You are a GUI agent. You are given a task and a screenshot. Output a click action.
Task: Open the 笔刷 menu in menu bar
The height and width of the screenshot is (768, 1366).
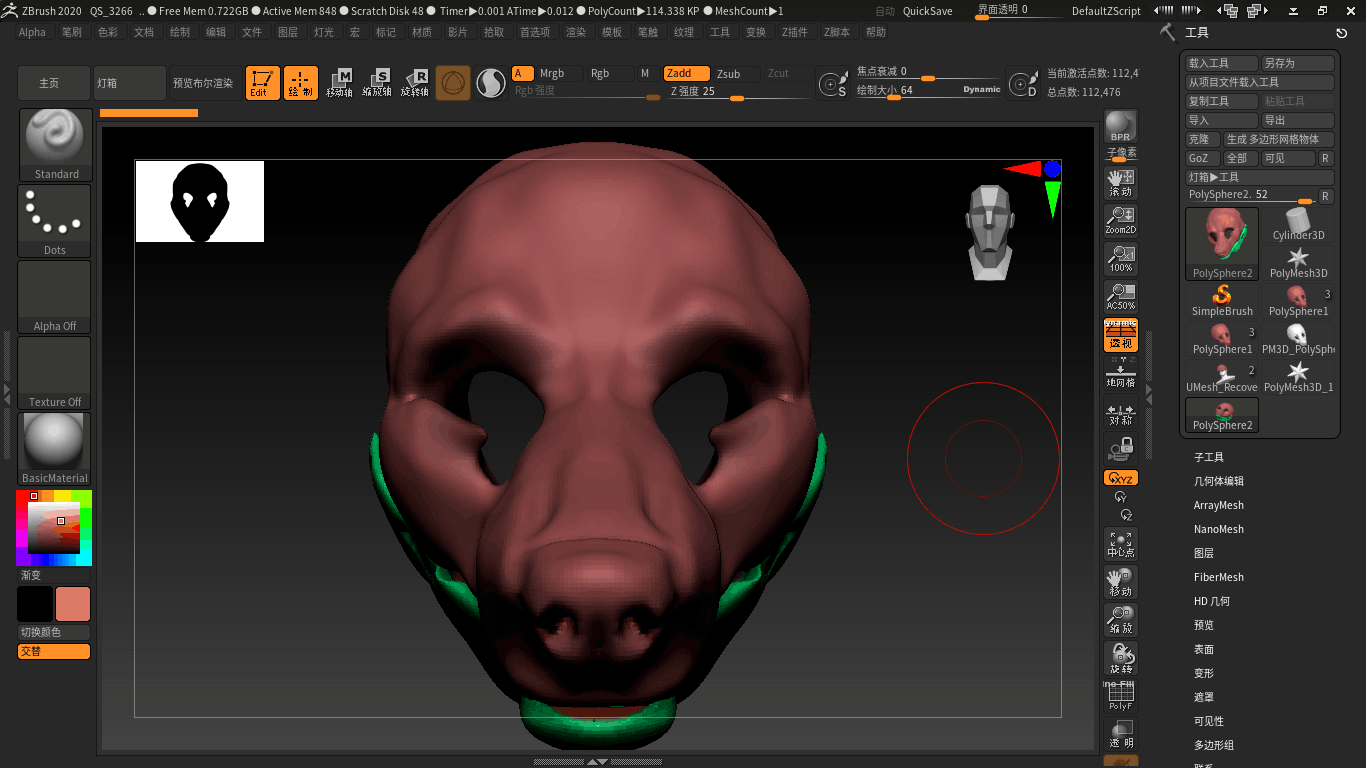pyautogui.click(x=71, y=32)
